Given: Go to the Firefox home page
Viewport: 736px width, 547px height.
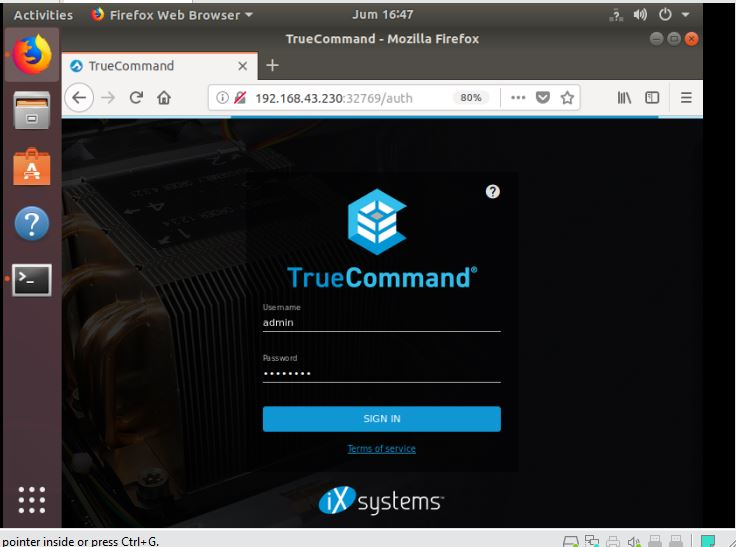Looking at the screenshot, I should 164,98.
